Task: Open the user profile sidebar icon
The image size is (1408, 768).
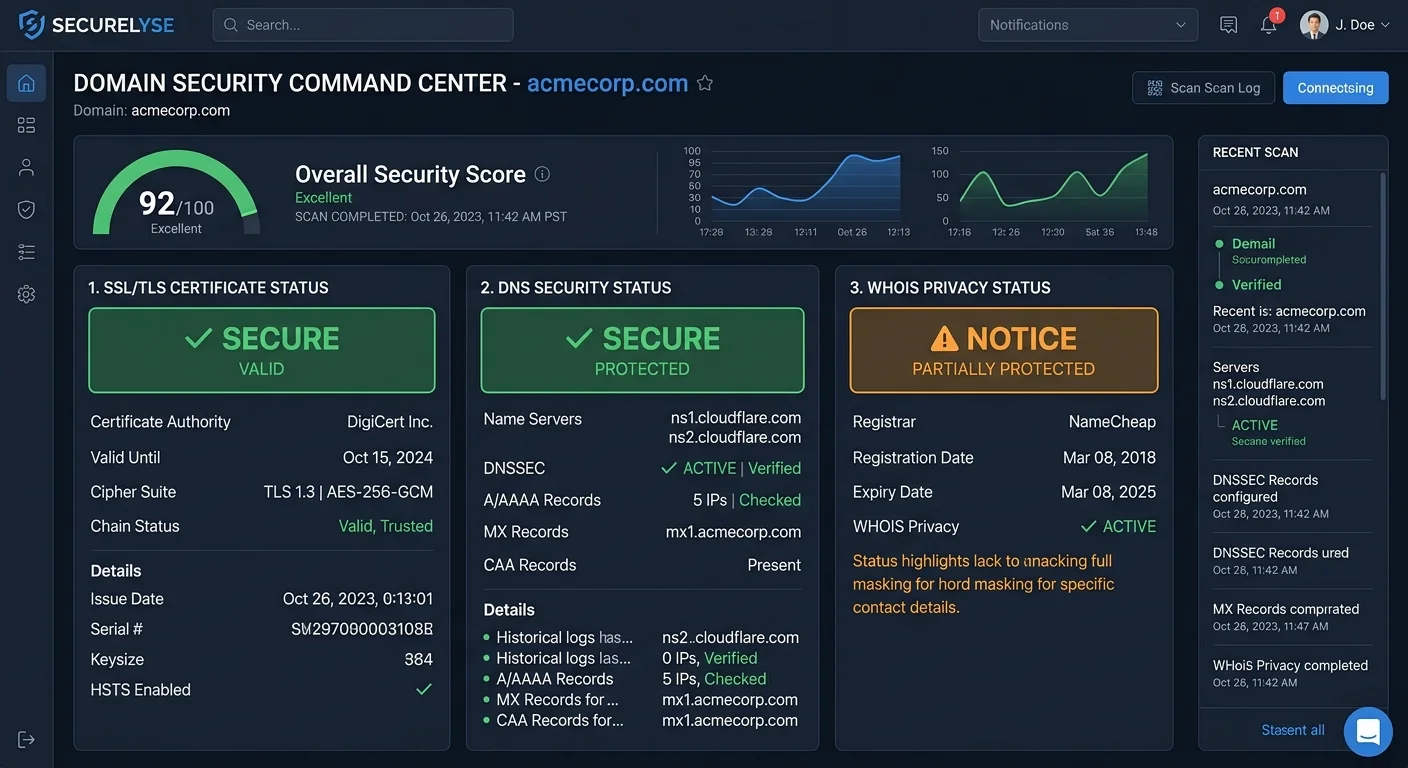Action: [x=26, y=167]
